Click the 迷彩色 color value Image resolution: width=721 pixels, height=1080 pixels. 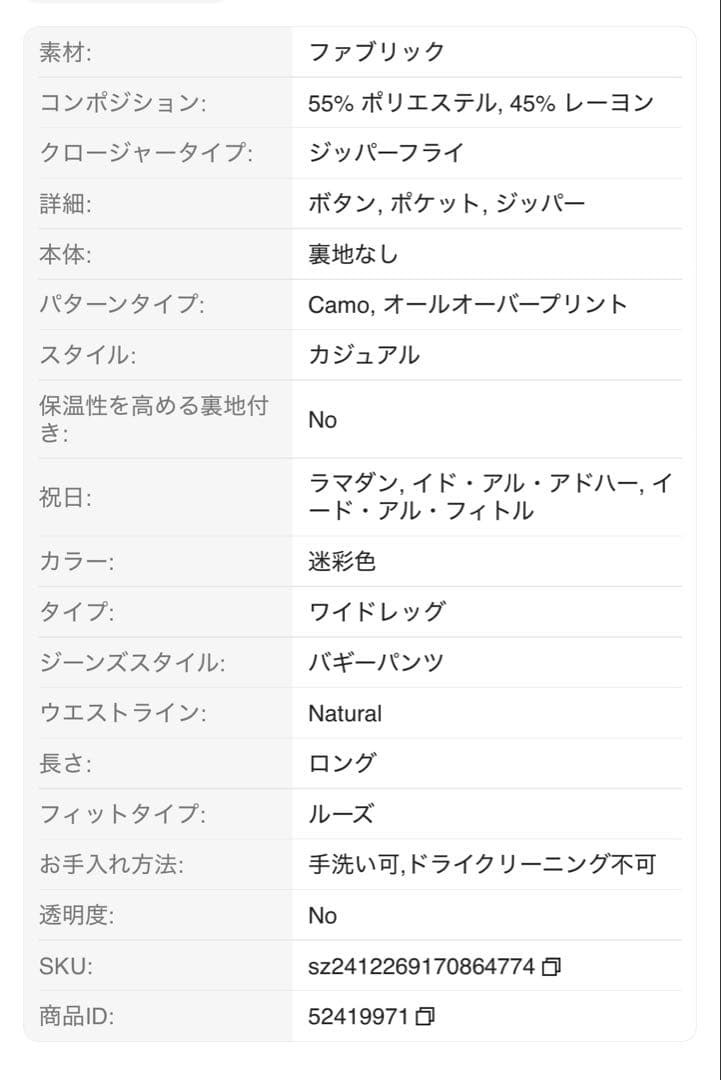pos(342,561)
